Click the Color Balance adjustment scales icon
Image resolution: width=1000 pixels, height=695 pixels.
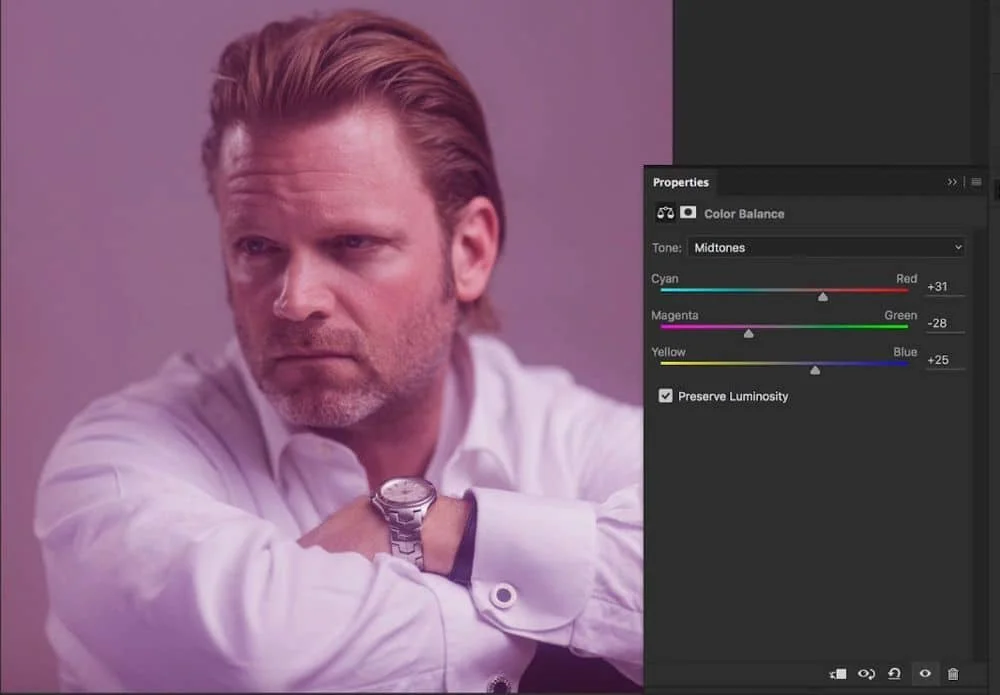(665, 213)
